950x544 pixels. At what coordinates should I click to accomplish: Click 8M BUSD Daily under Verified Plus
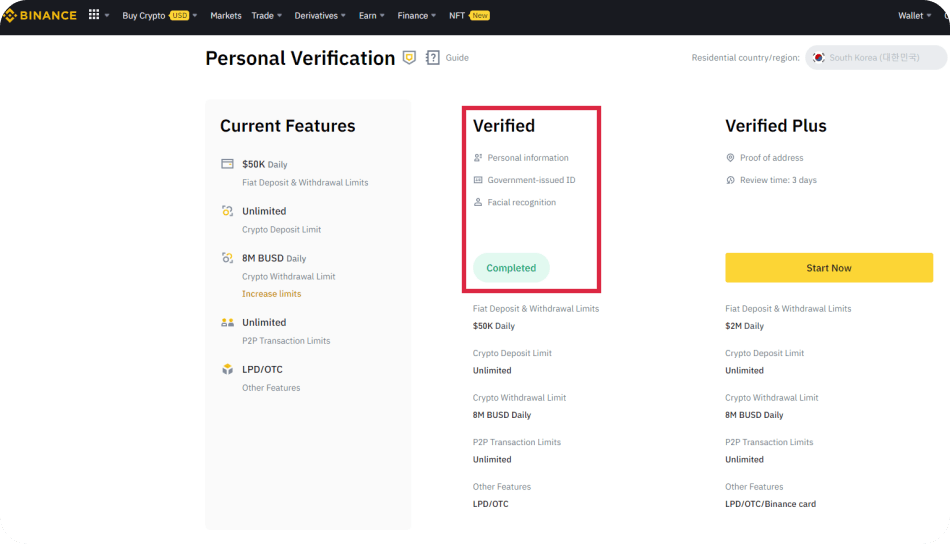[x=754, y=415]
